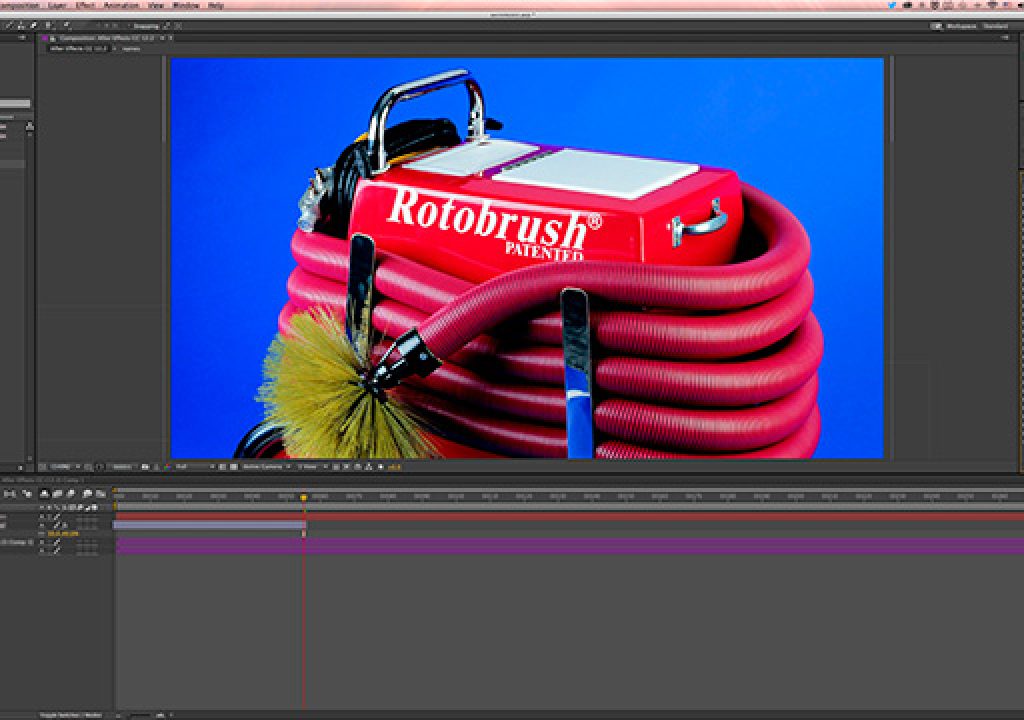Open the Fast Previews icon
The height and width of the screenshot is (720, 1024).
[346, 466]
